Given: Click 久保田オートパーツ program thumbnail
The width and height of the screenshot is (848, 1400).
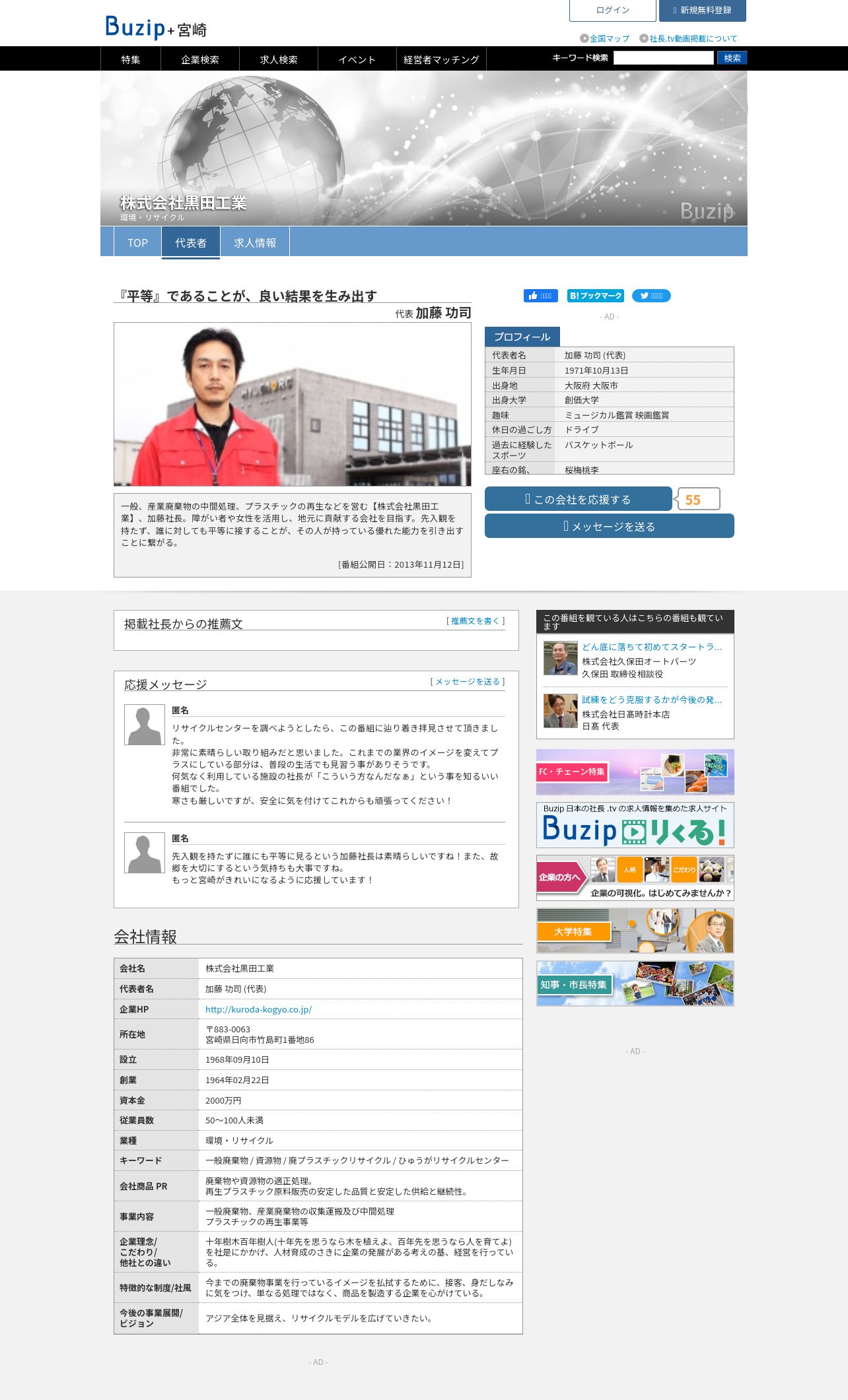Looking at the screenshot, I should tap(561, 658).
